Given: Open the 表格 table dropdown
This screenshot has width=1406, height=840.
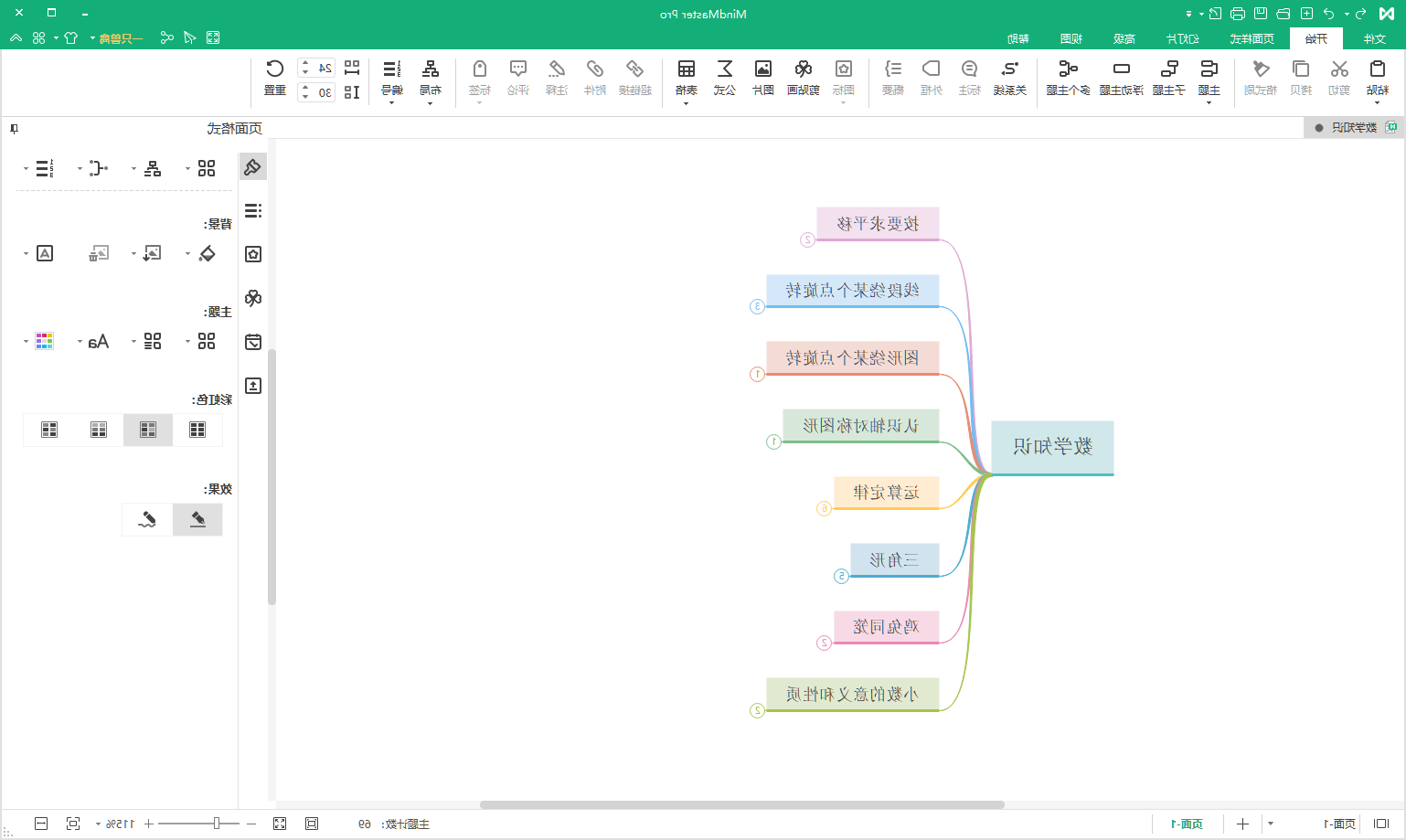Looking at the screenshot, I should pyautogui.click(x=686, y=102).
